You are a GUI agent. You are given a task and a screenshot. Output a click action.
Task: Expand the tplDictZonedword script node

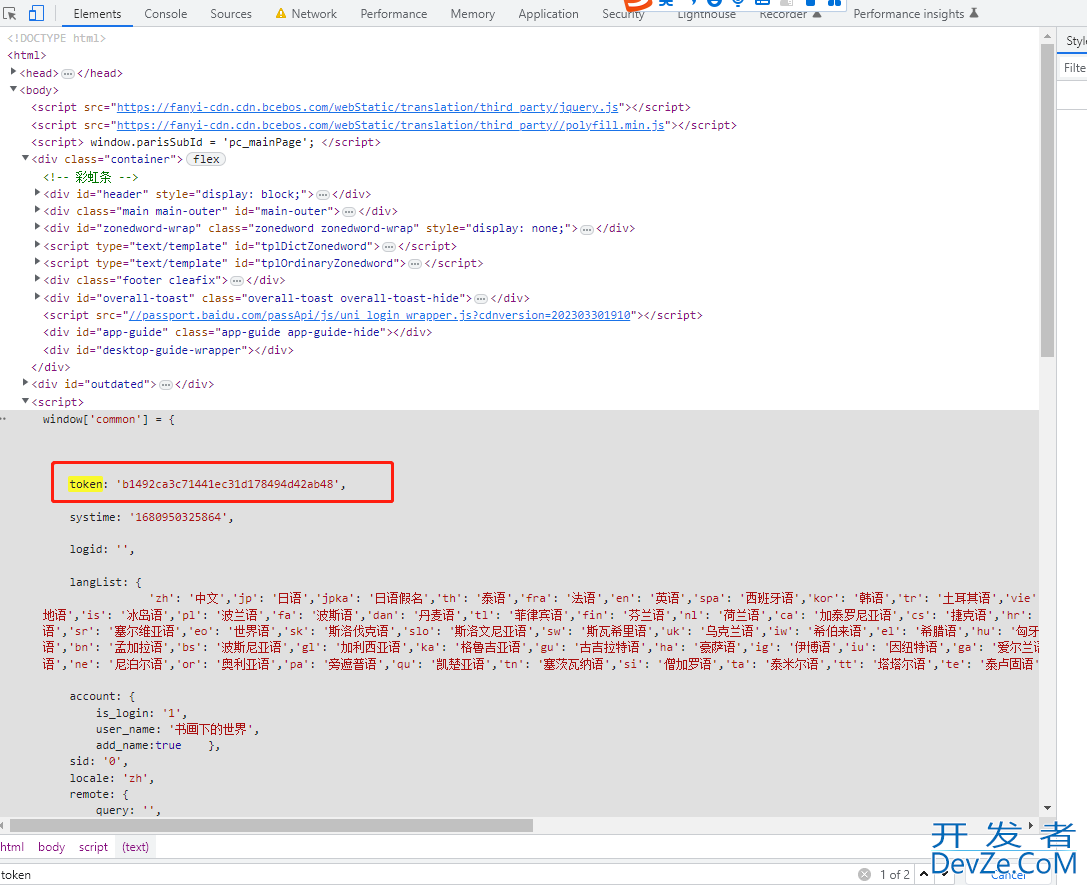pos(37,245)
